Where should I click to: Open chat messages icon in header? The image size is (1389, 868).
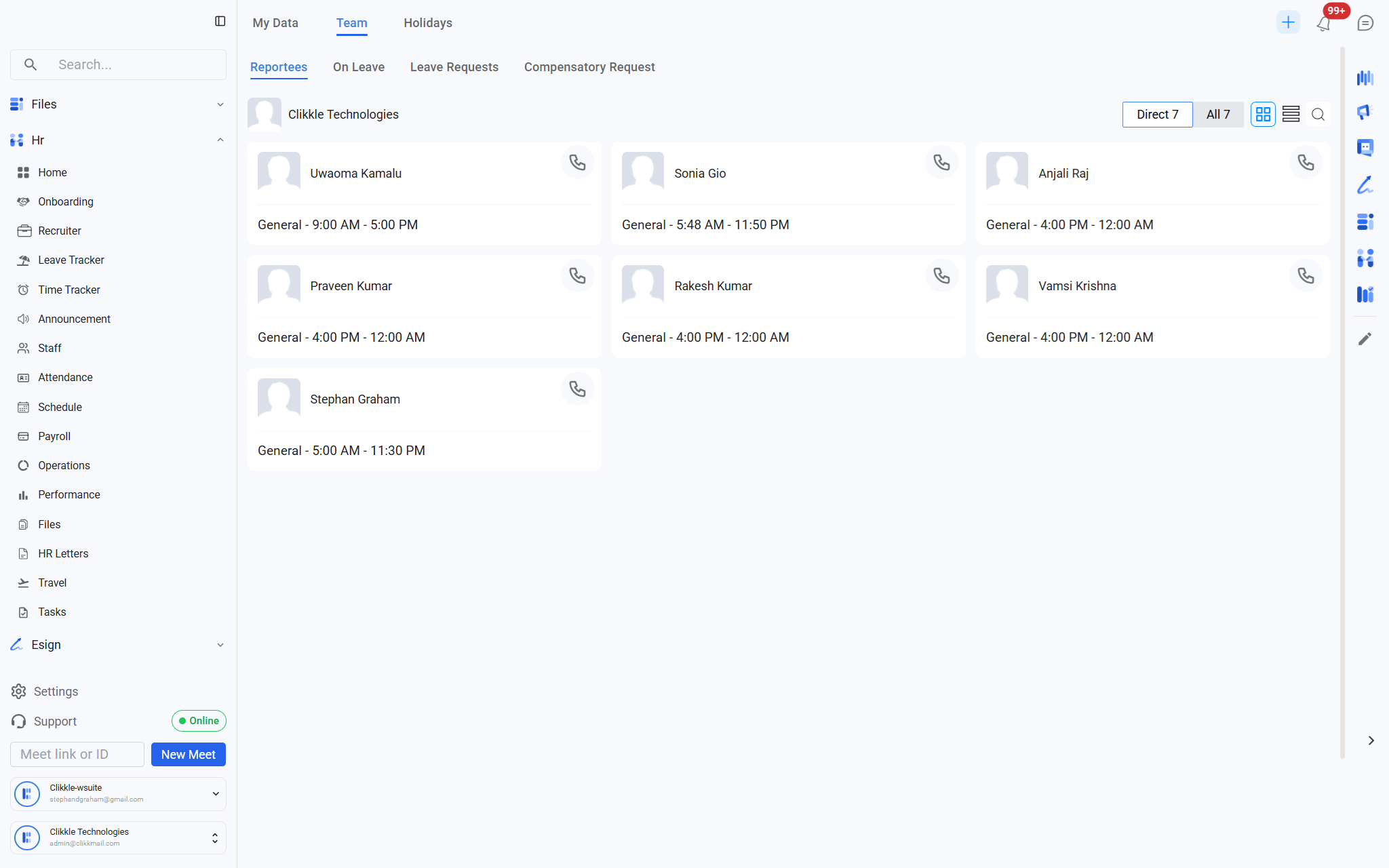coord(1365,24)
